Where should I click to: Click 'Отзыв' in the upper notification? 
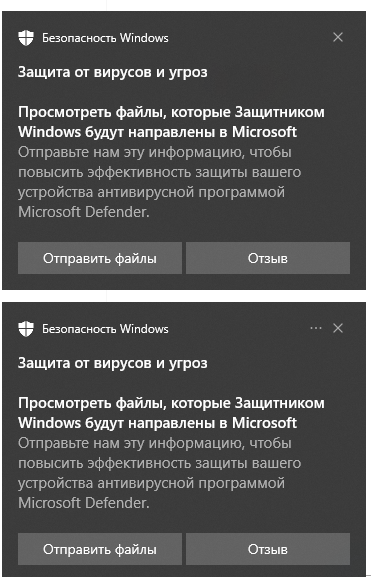point(268,258)
